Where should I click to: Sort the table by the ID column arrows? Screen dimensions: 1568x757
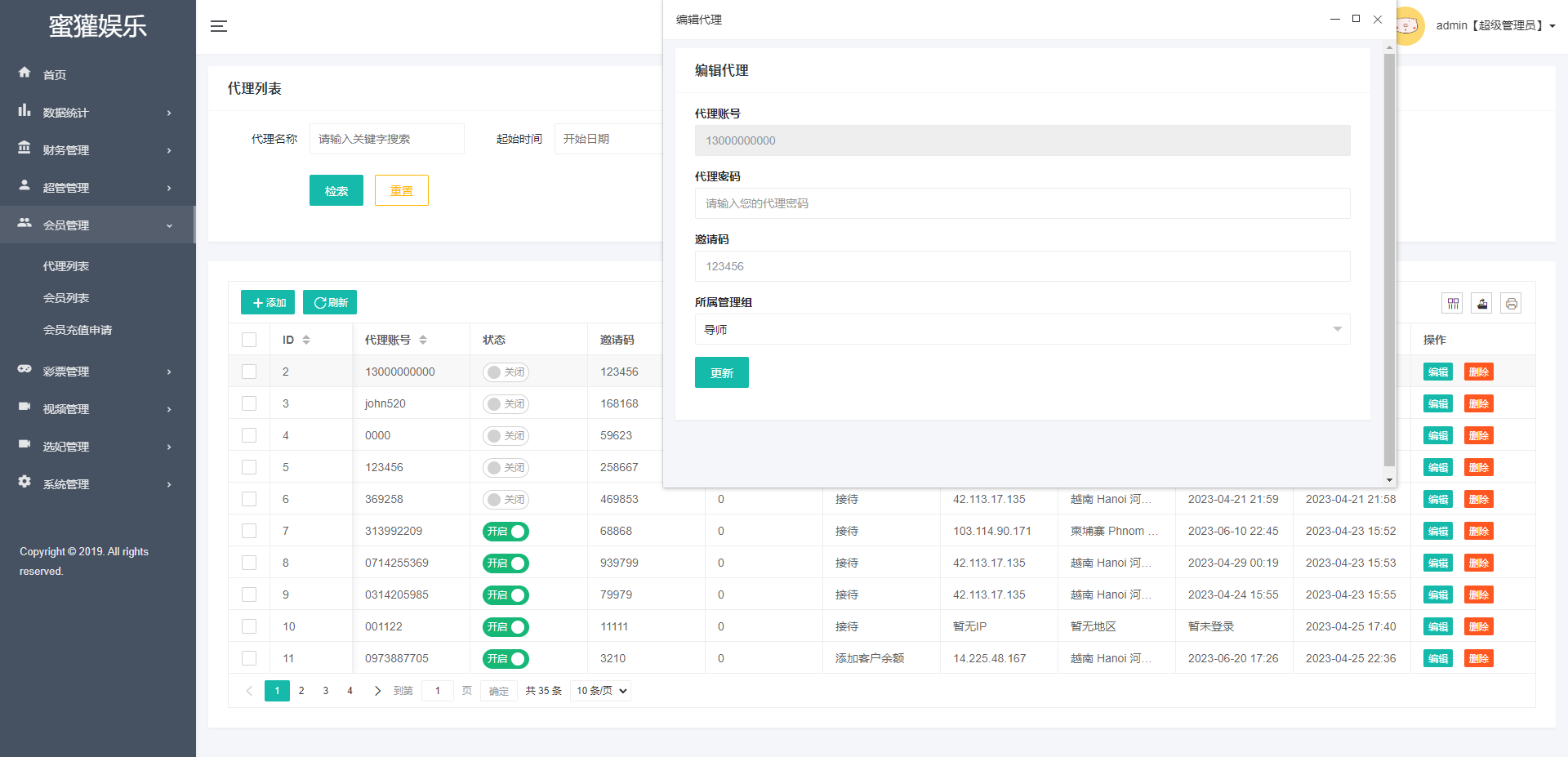point(306,340)
